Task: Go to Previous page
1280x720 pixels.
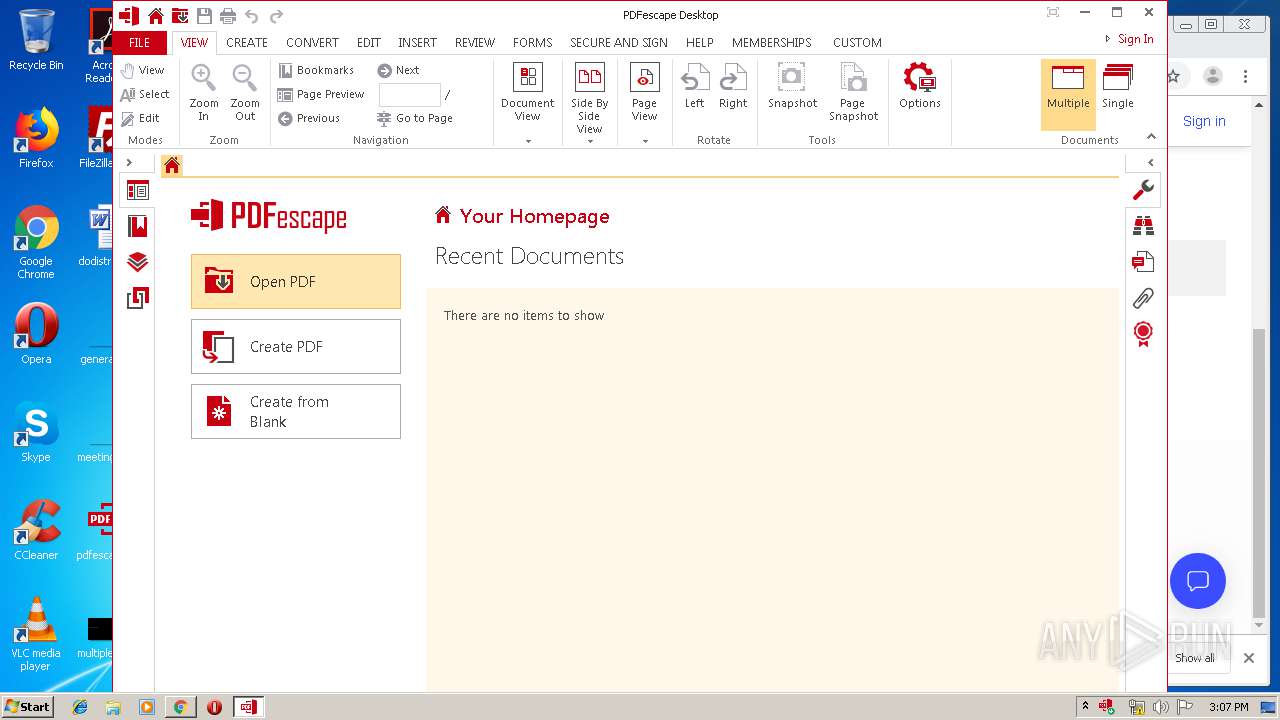Action: click(309, 118)
